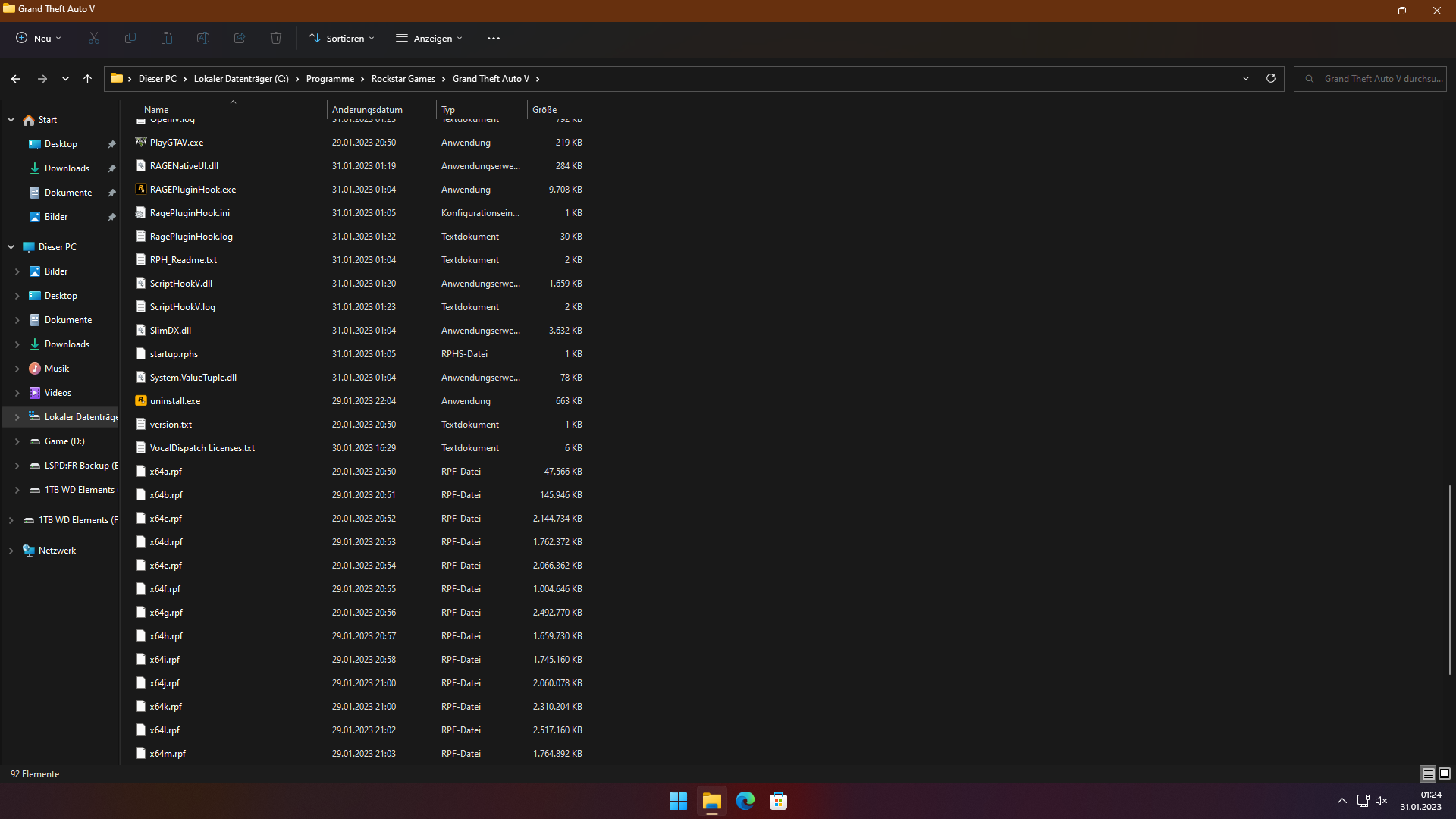Refresh the folder view
The image size is (1456, 819).
click(x=1271, y=78)
